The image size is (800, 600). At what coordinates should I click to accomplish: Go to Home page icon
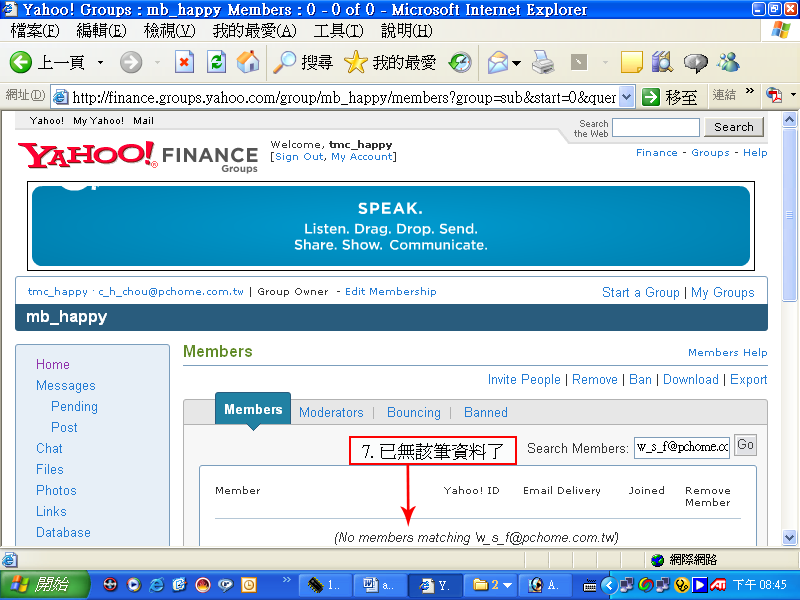tap(247, 63)
